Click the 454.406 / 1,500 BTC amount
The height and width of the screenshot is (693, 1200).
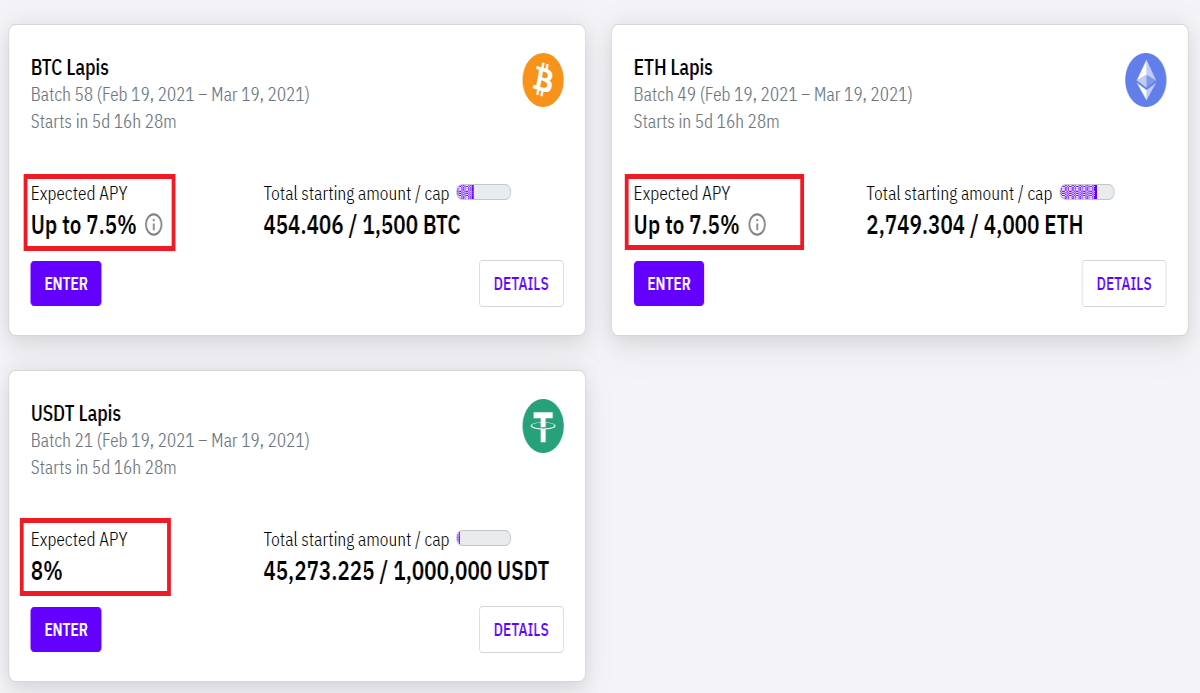coord(362,225)
